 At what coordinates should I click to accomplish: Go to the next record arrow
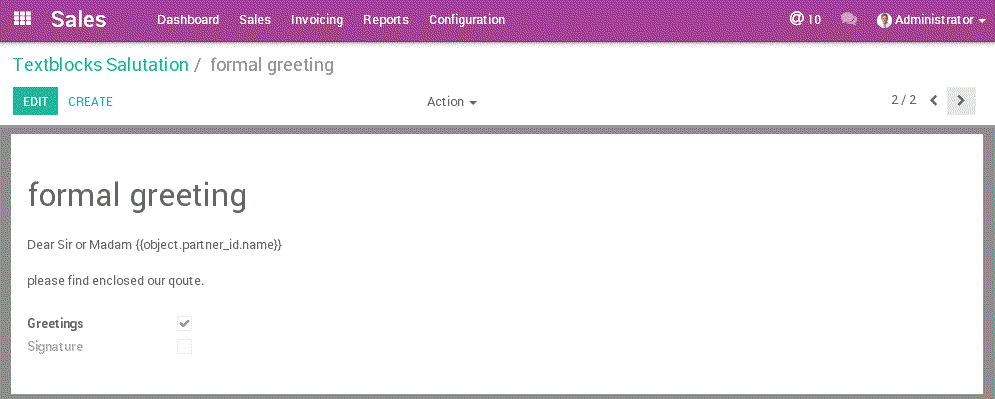pyautogui.click(x=961, y=101)
